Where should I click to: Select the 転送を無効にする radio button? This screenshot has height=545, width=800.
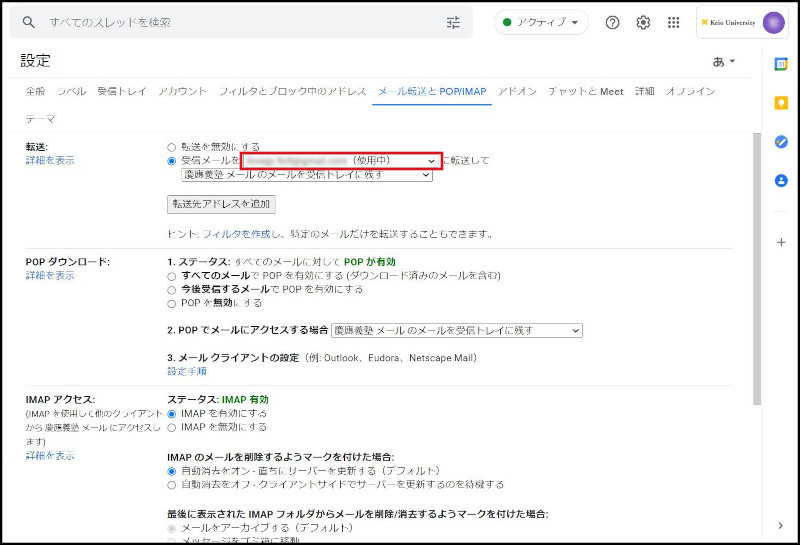172,146
